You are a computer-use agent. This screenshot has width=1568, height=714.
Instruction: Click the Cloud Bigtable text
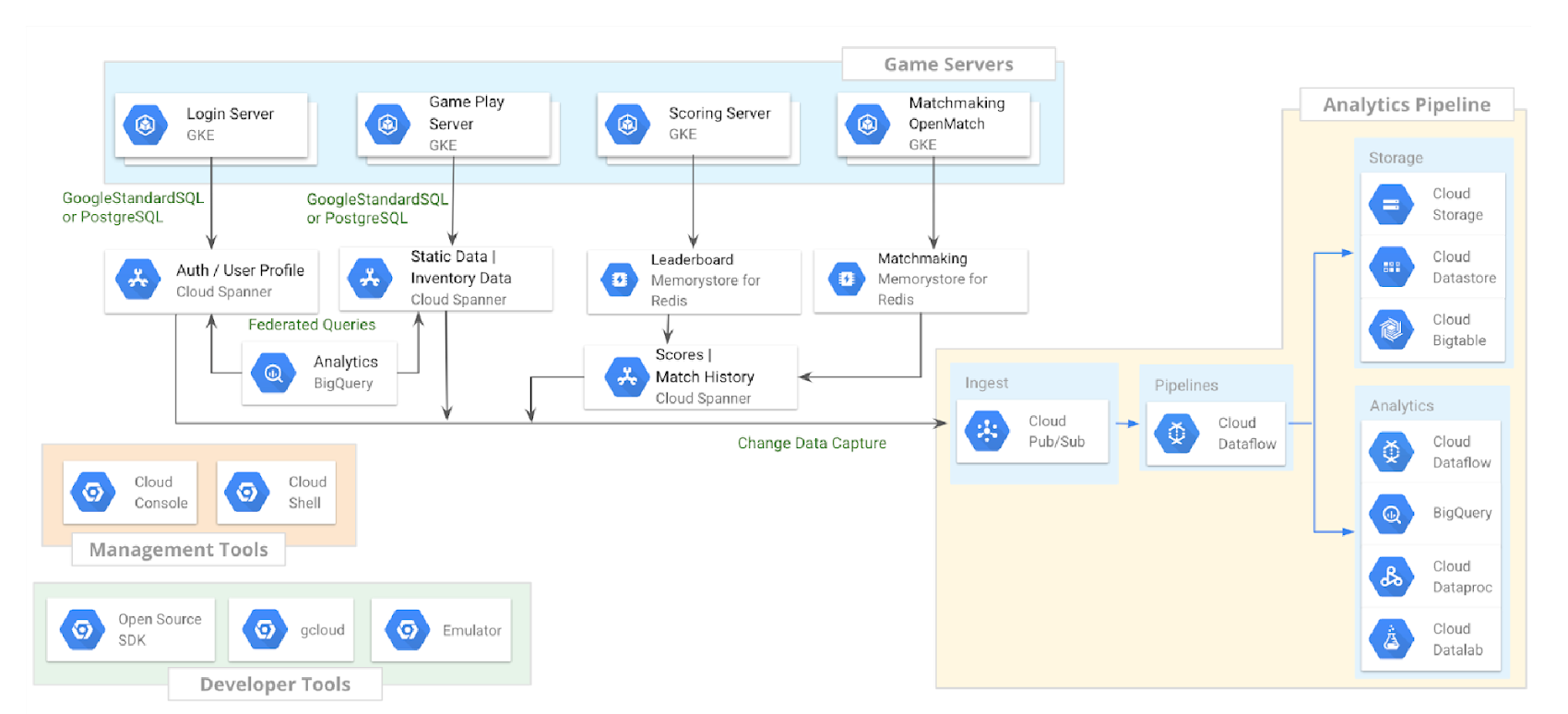click(1459, 330)
